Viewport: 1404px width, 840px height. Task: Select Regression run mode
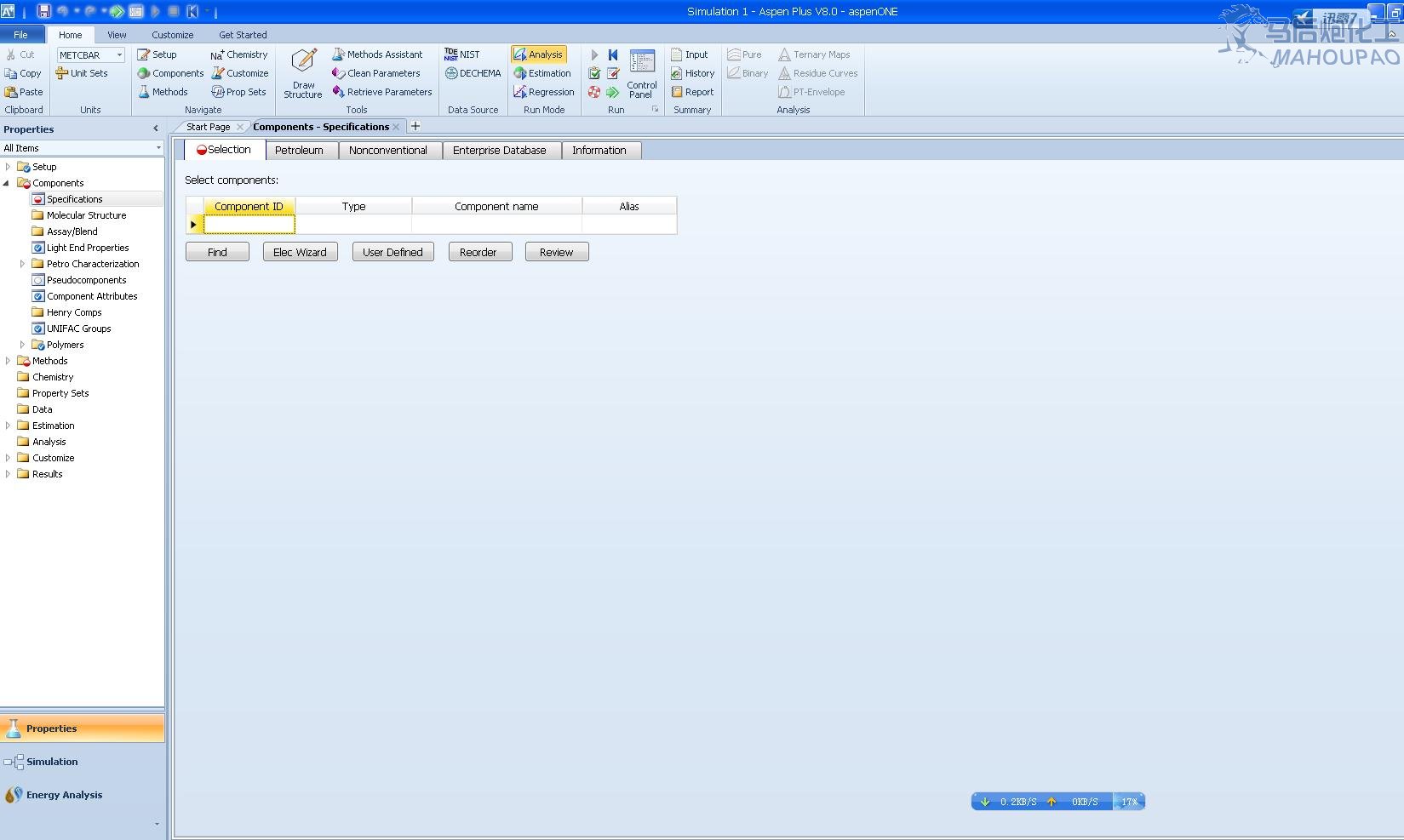(544, 92)
